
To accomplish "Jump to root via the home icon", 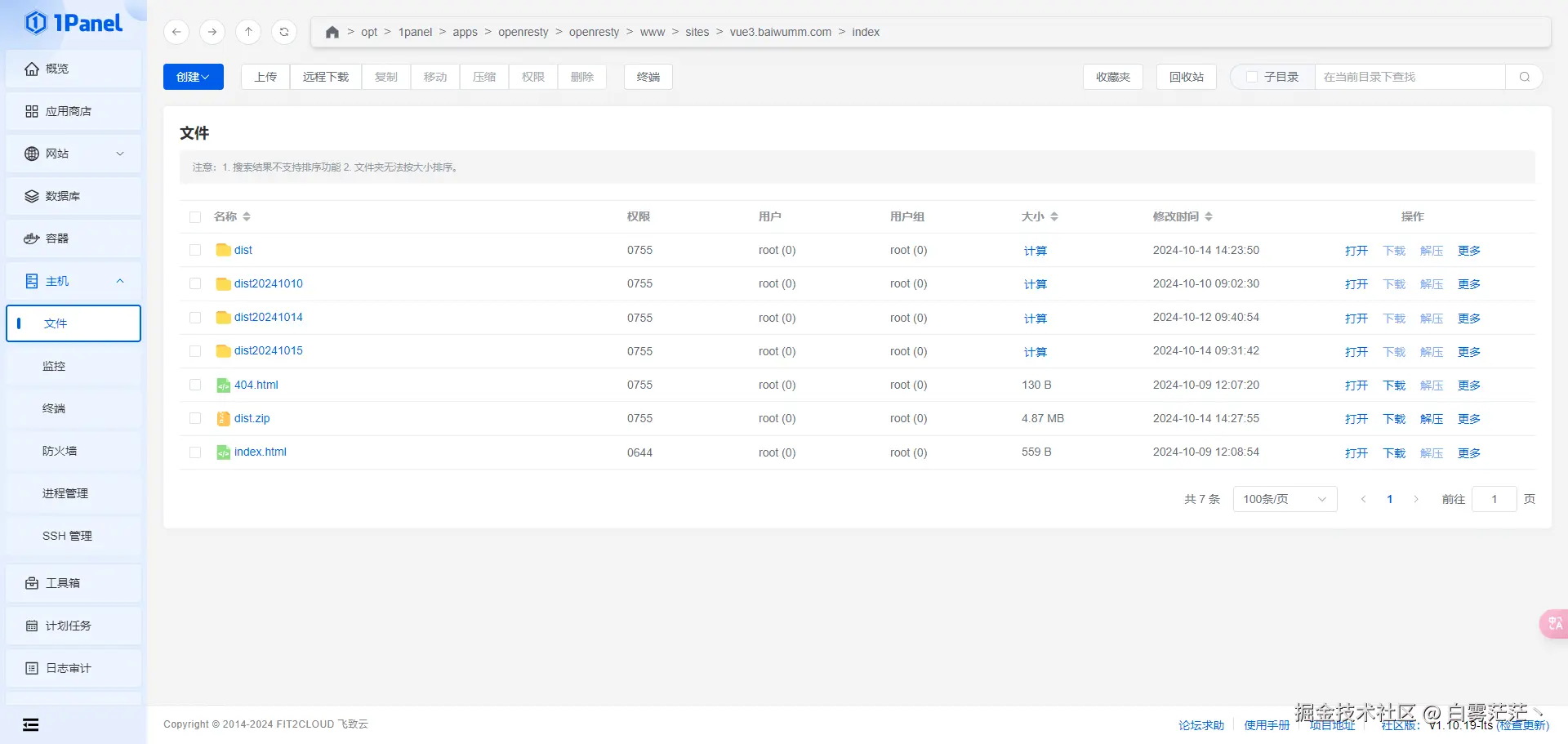I will [x=332, y=32].
